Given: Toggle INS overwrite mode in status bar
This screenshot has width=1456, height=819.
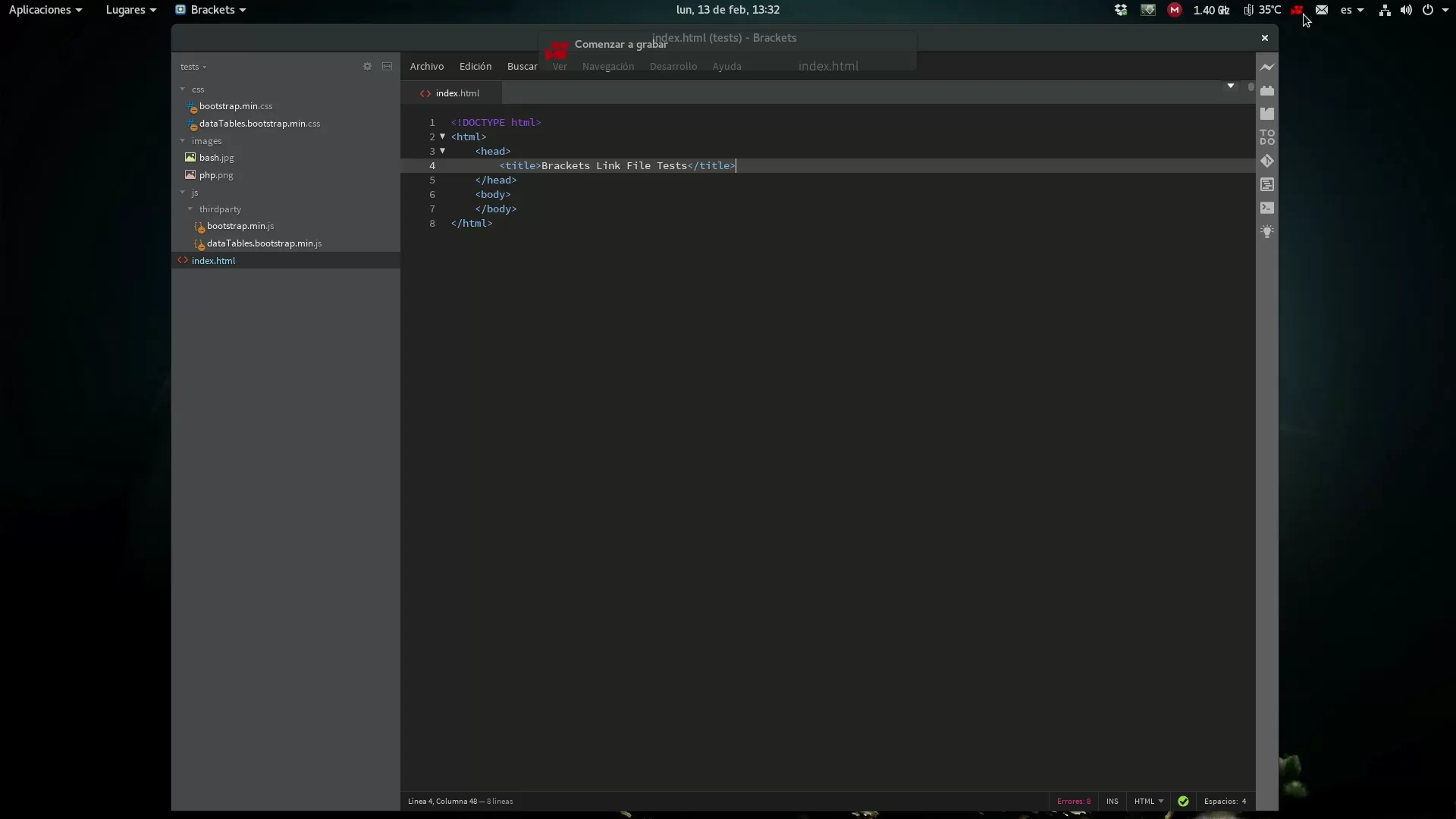Looking at the screenshot, I should pyautogui.click(x=1112, y=802).
